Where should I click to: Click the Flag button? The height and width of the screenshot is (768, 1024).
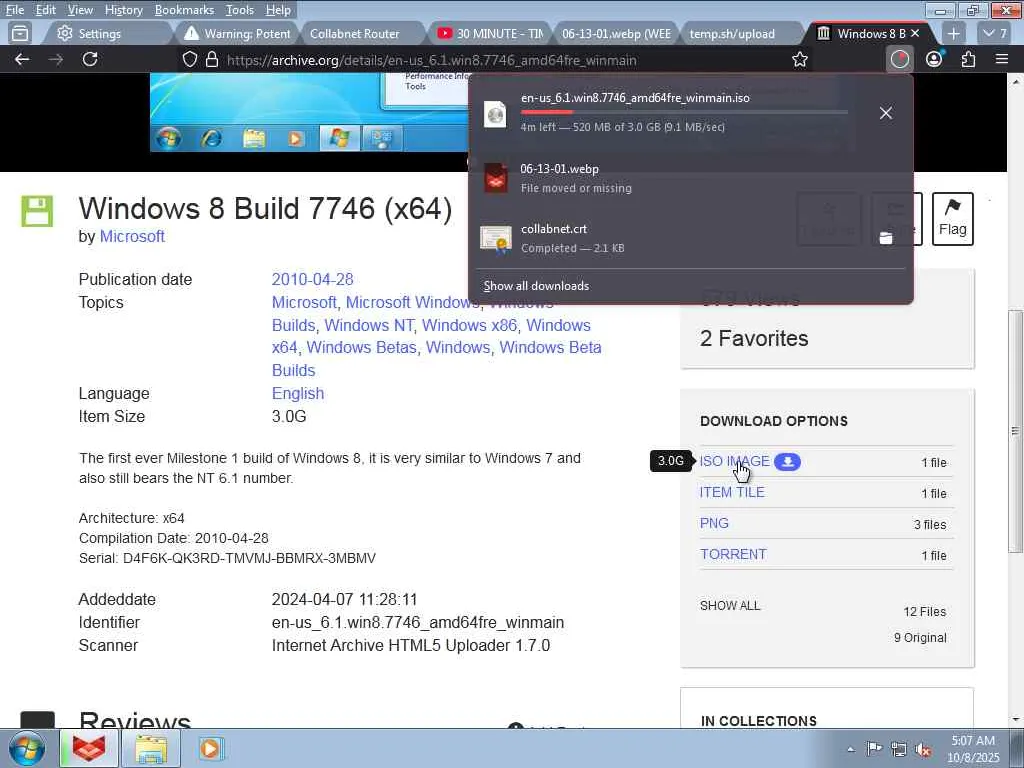pos(953,219)
